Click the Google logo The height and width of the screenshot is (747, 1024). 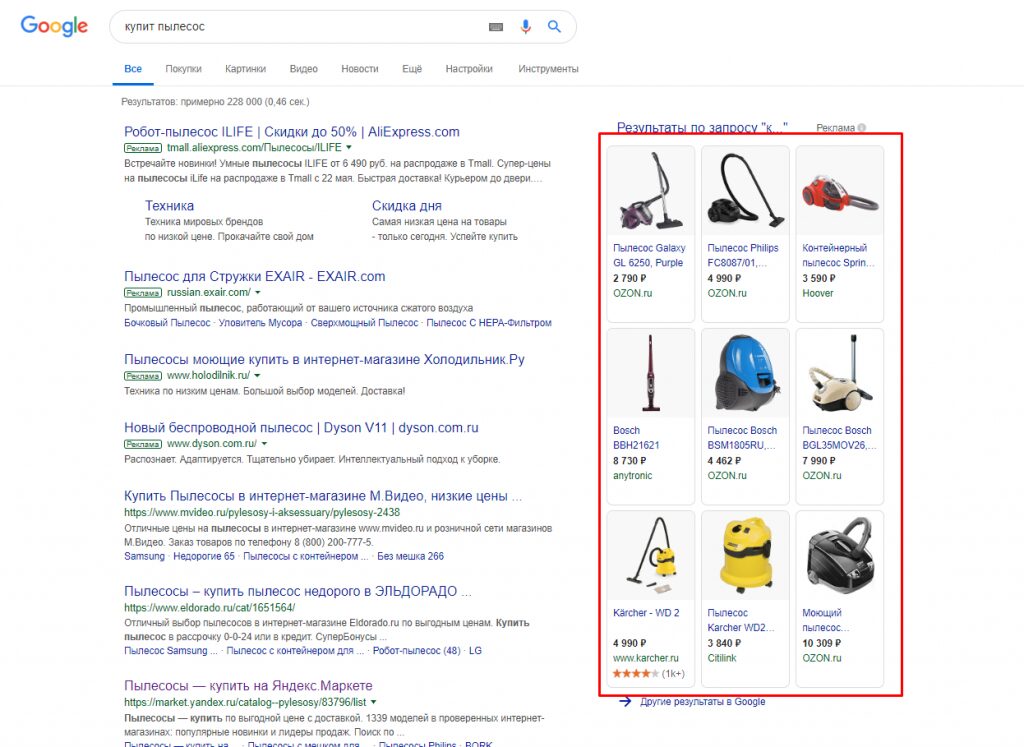[x=54, y=27]
